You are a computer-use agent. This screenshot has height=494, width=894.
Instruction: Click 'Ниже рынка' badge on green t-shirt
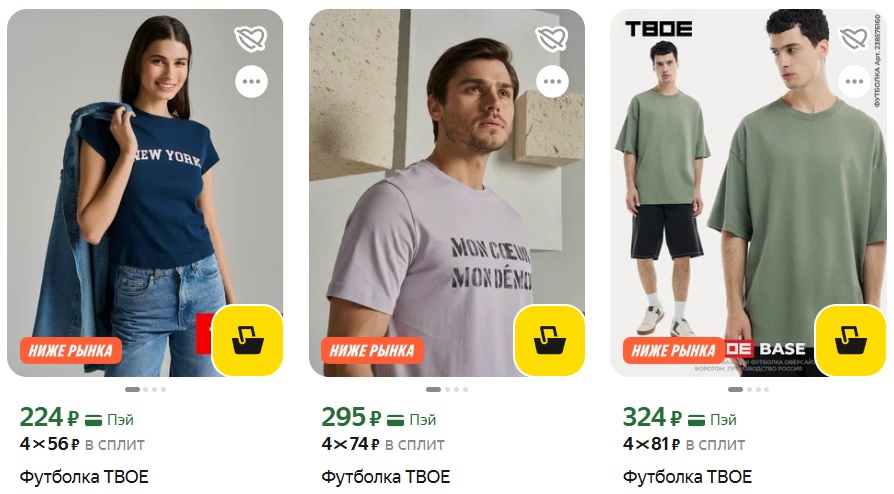click(673, 350)
